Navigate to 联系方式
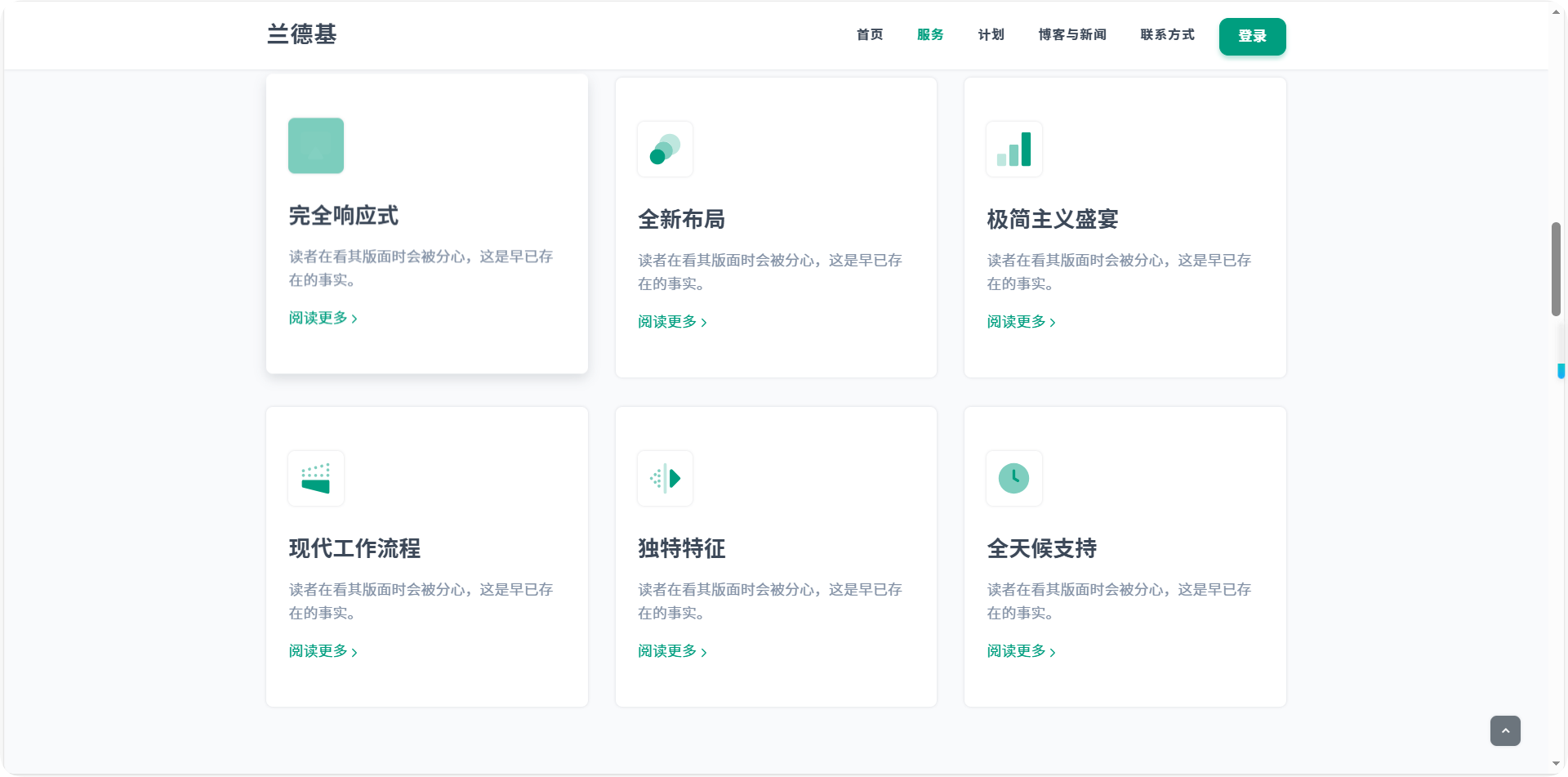The width and height of the screenshot is (1568, 777). click(x=1167, y=34)
